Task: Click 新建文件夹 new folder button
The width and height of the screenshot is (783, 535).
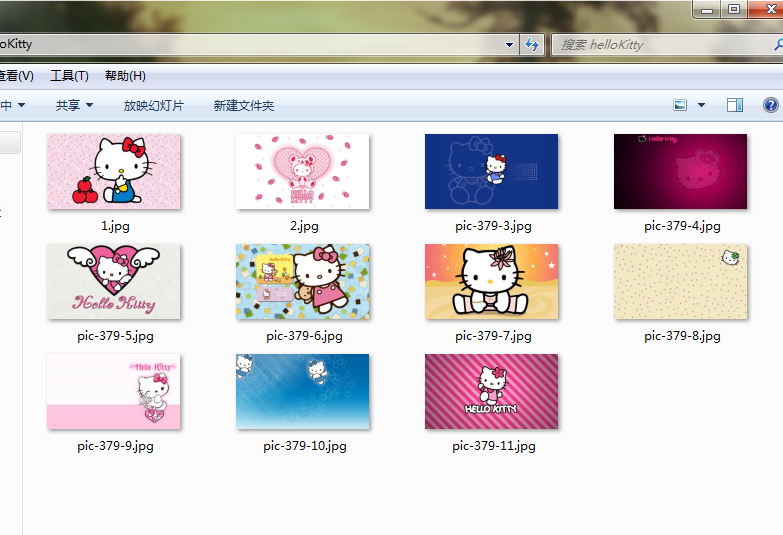Action: [x=244, y=105]
